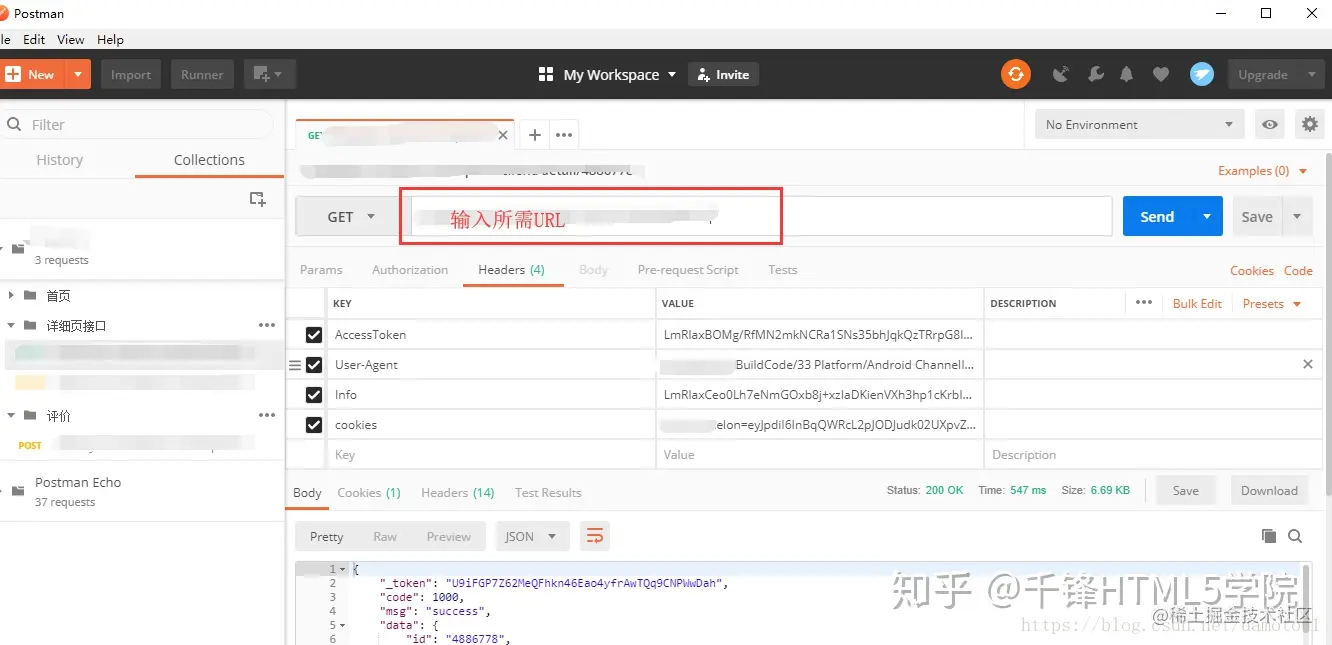Click the blue Send button
The width and height of the screenshot is (1332, 645).
tap(1157, 217)
